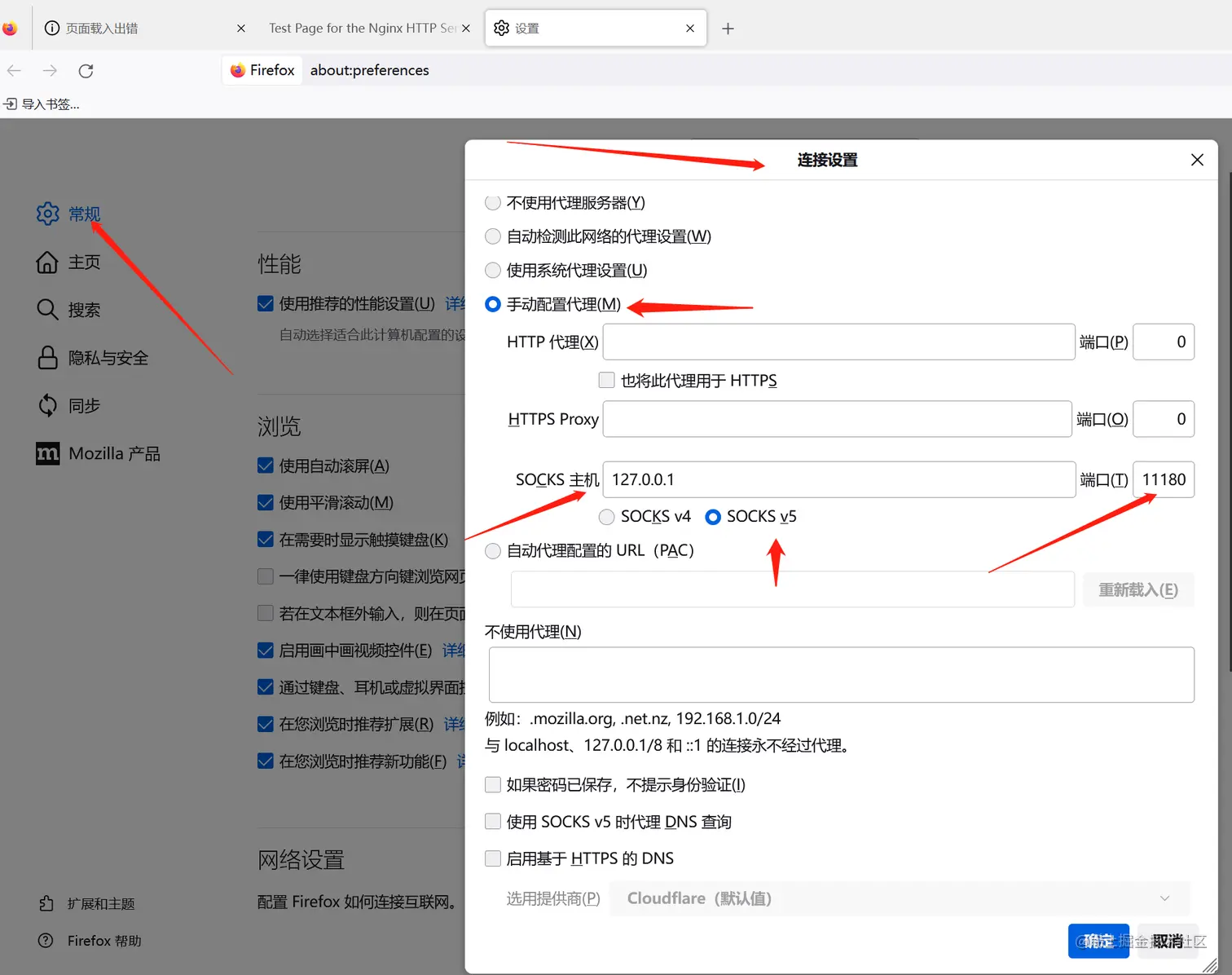Toggle 在您浏览时推荐扩展 checkbox

tap(266, 724)
